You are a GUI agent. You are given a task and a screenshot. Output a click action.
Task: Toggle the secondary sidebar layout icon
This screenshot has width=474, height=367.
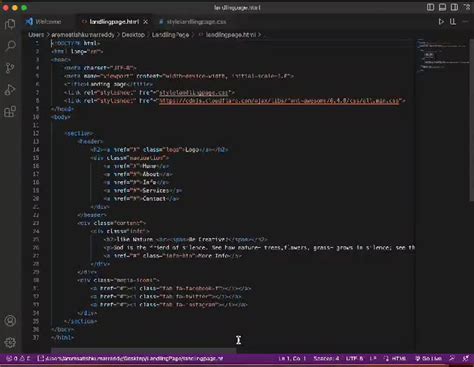(454, 7)
